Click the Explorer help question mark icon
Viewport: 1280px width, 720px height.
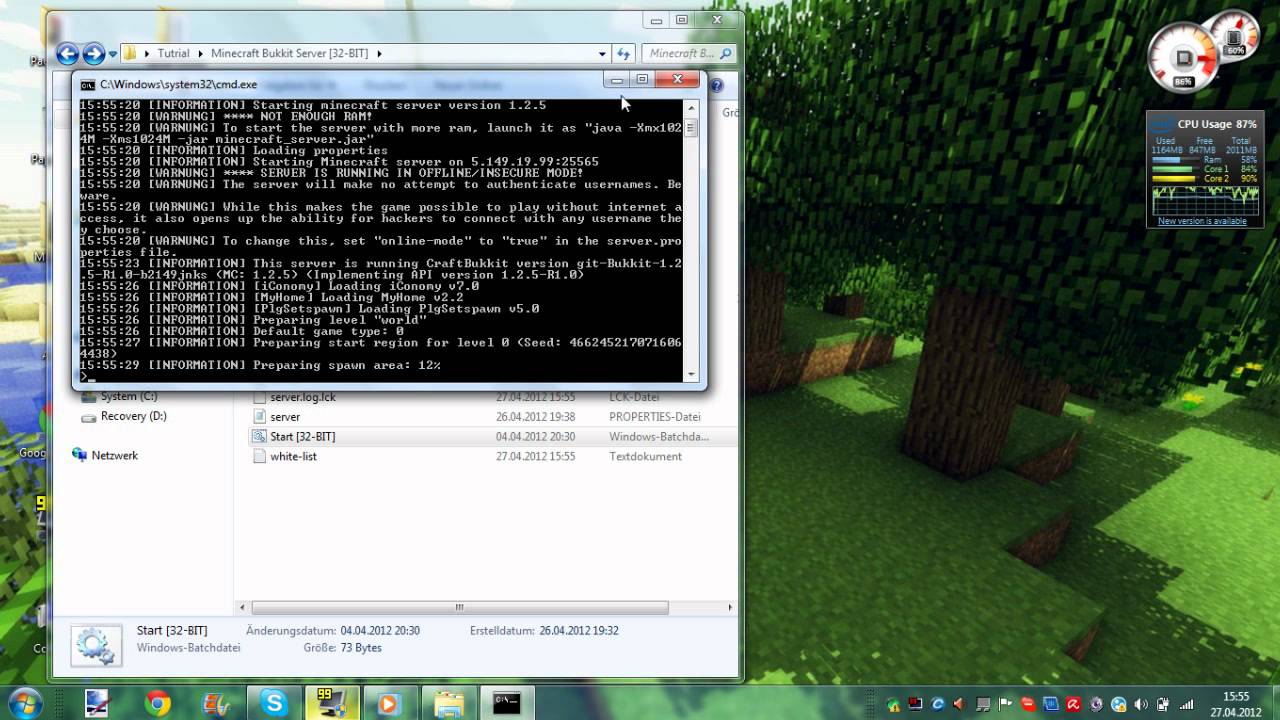coord(717,86)
